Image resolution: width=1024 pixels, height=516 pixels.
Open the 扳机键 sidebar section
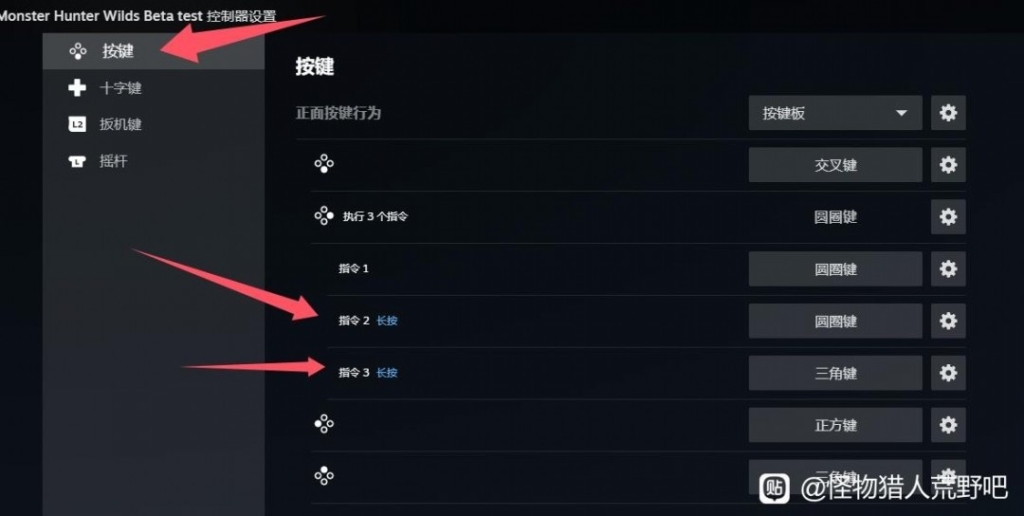(153, 124)
